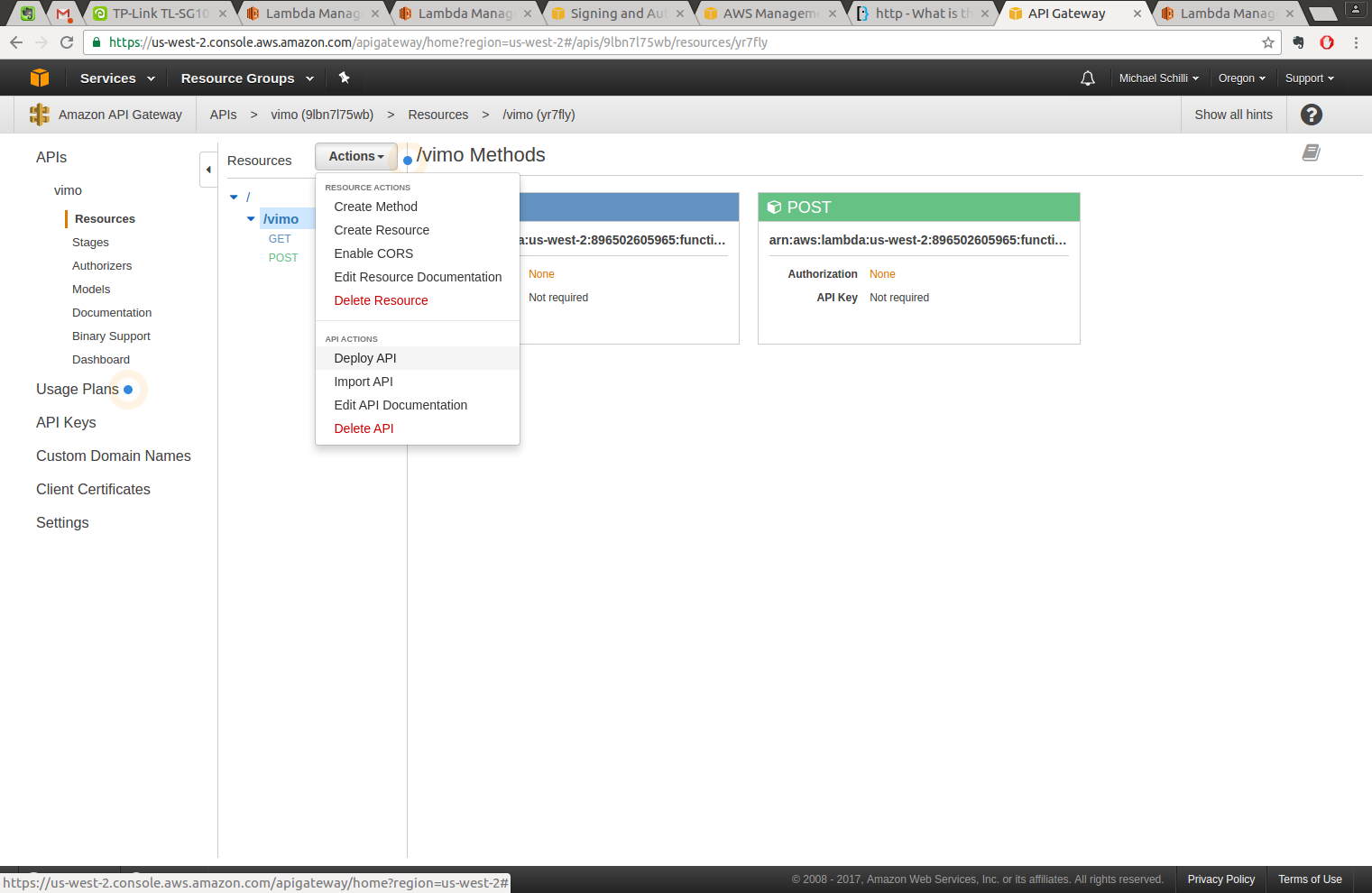This screenshot has height=893, width=1372.
Task: Switch to the 'http - What is th' tab
Action: pyautogui.click(x=923, y=14)
